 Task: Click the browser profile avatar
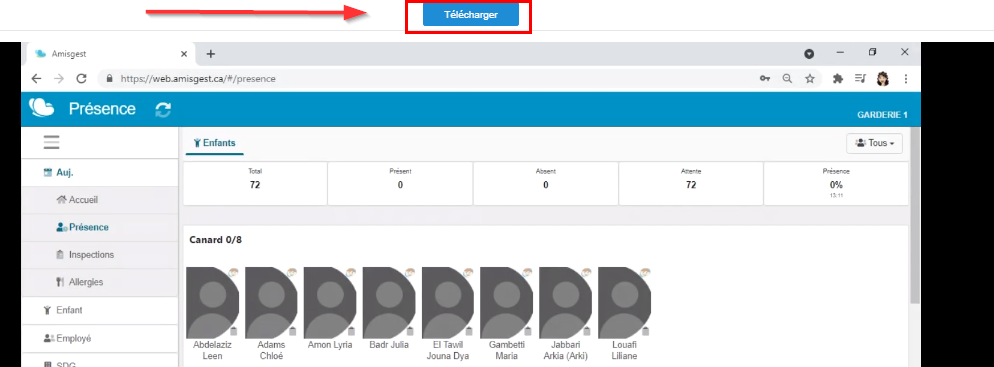tap(882, 79)
